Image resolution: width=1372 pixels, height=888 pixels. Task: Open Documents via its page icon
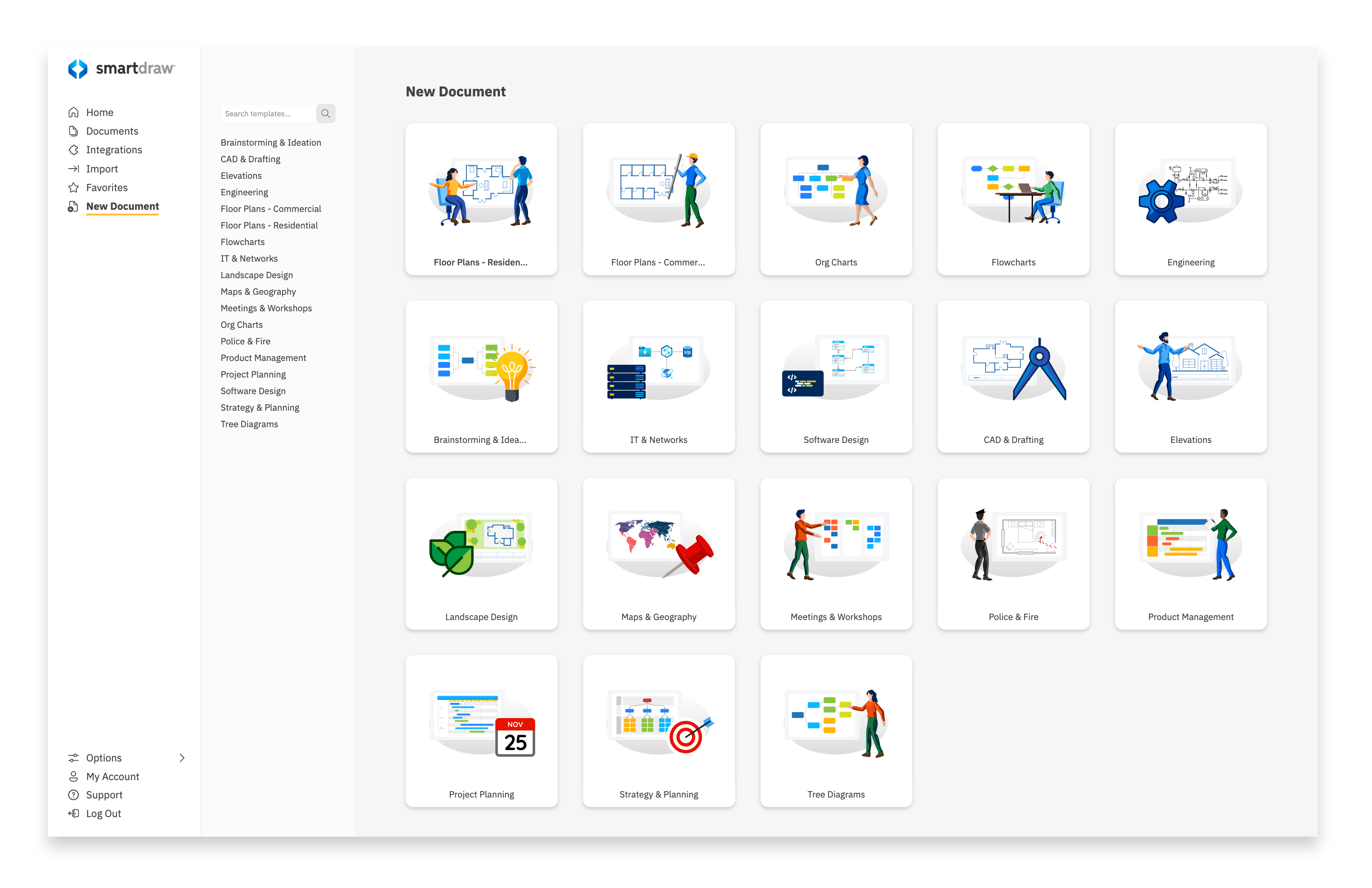73,131
